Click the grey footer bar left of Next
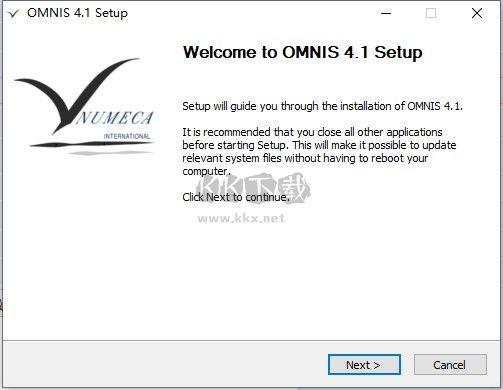503x390 pixels. point(165,364)
